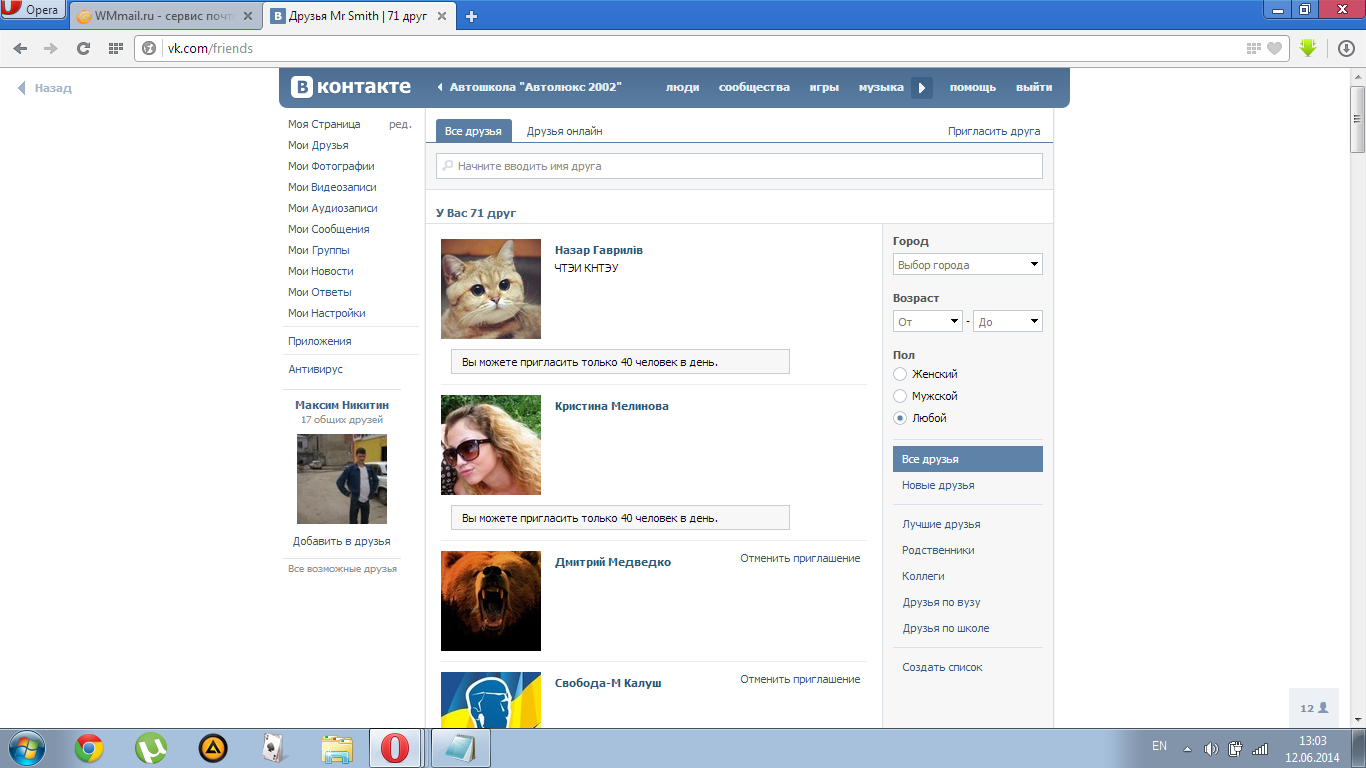Select the Женский gender radio button
Screen dimensions: 1366x768
tap(900, 374)
